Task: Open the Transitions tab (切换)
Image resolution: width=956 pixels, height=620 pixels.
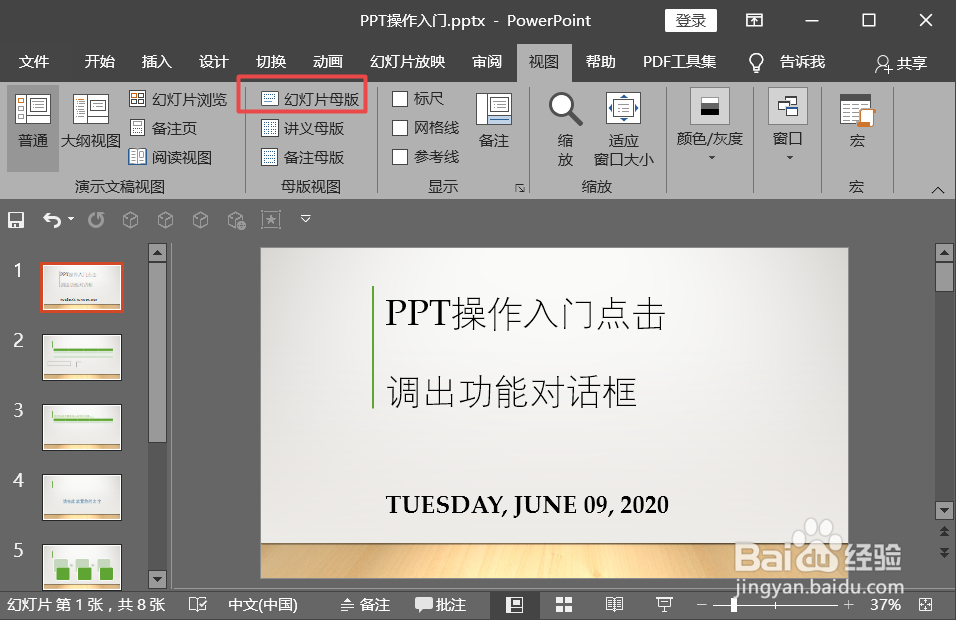Action: tap(271, 62)
